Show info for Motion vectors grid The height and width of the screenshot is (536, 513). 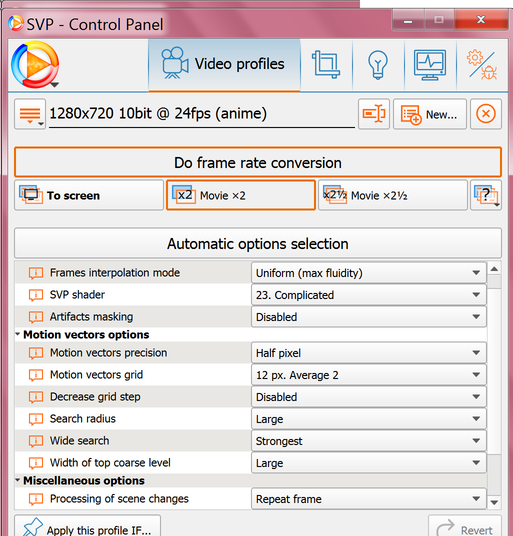[x=36, y=375]
